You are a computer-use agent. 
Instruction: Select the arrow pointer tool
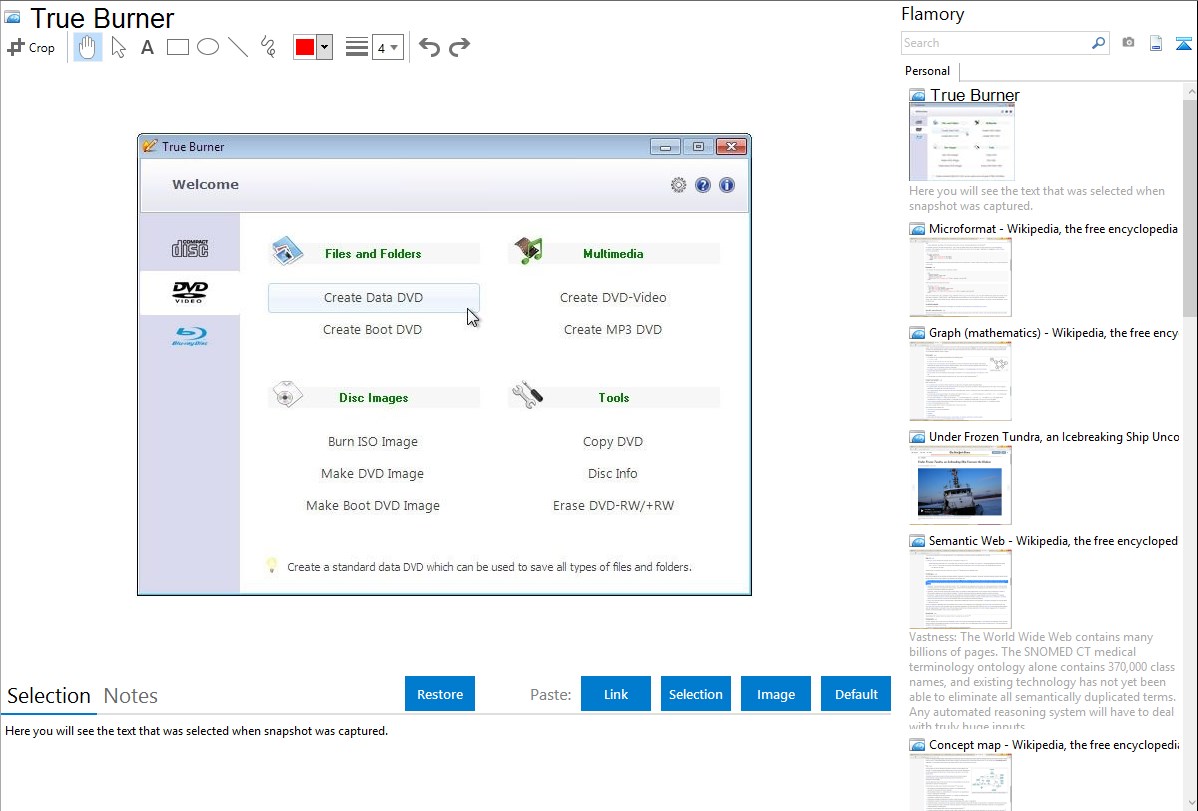point(119,47)
